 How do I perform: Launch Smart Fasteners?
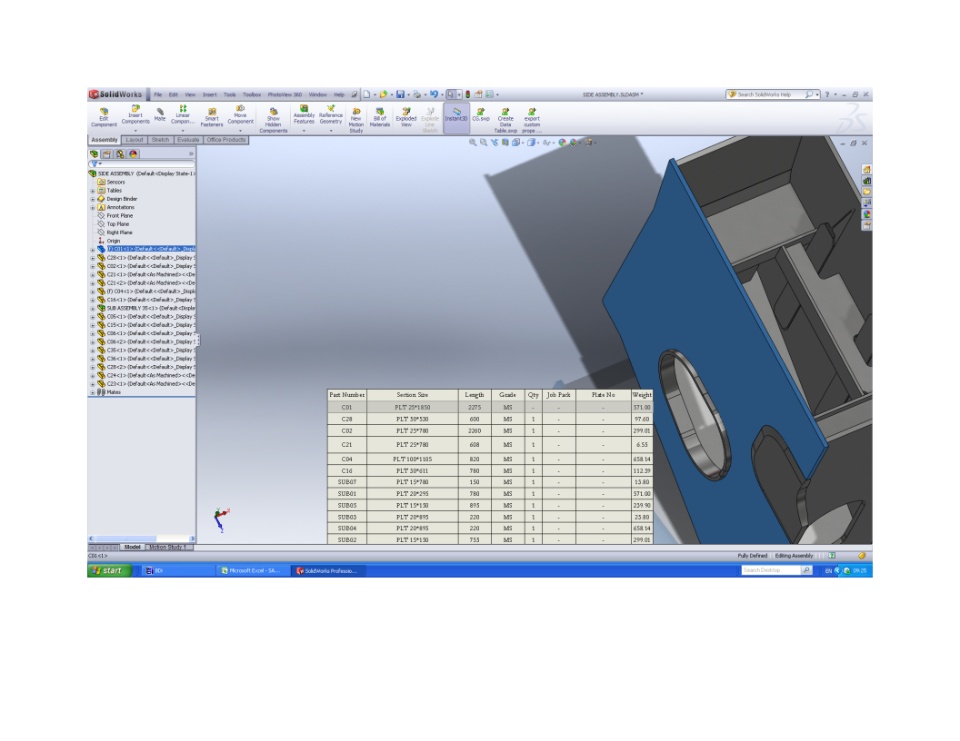coord(212,117)
